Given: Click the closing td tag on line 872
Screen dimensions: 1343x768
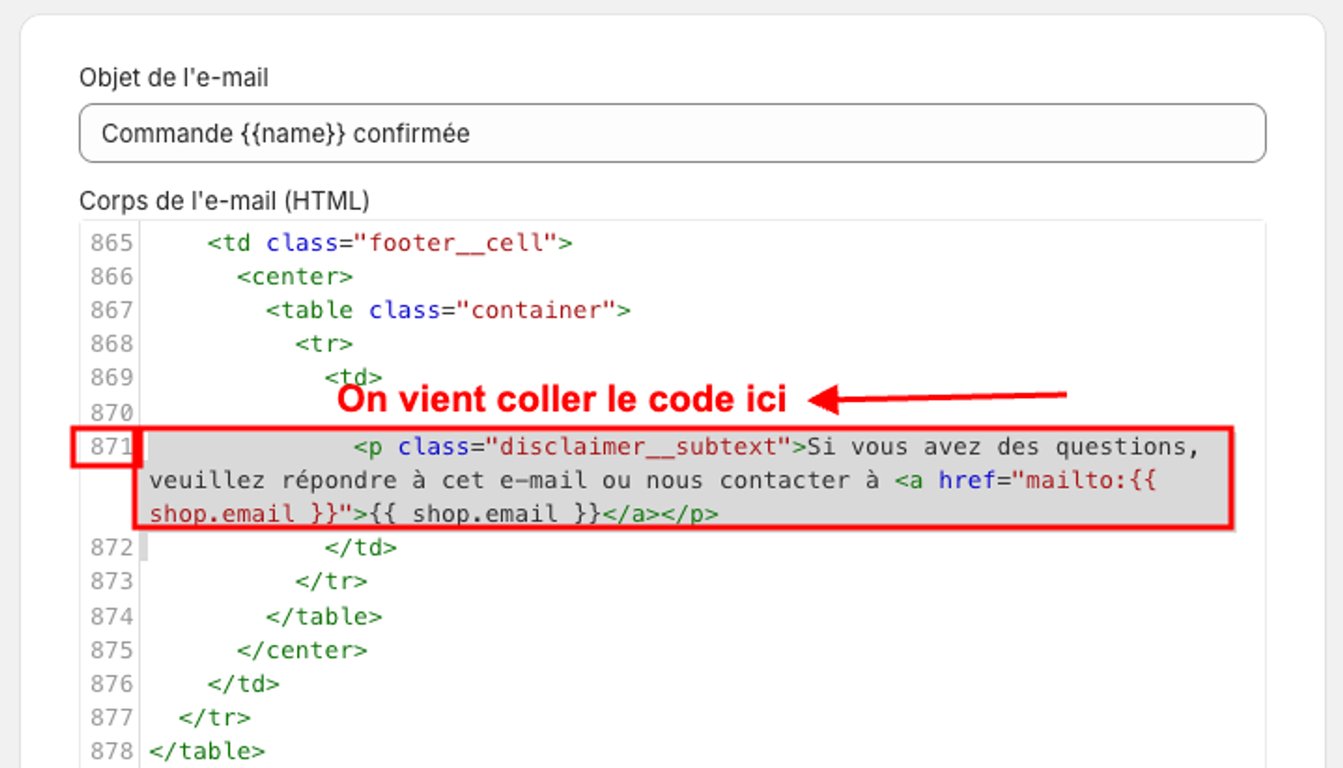Looking at the screenshot, I should [x=361, y=547].
